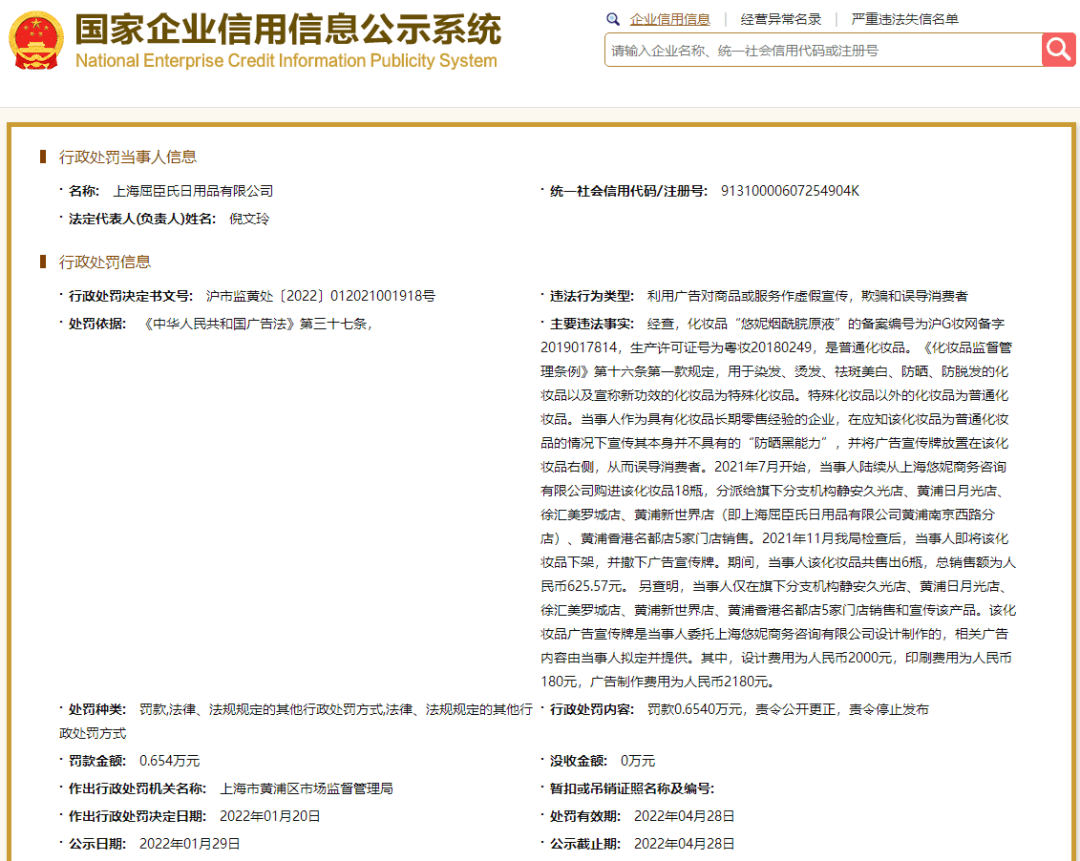Click the 行政处罚信息 section heading
Image resolution: width=1080 pixels, height=861 pixels.
point(105,262)
